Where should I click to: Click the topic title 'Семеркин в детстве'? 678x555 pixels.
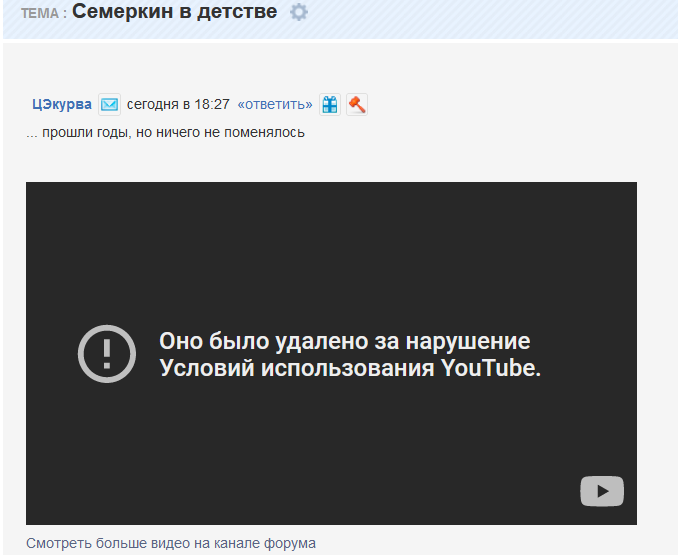pos(174,11)
